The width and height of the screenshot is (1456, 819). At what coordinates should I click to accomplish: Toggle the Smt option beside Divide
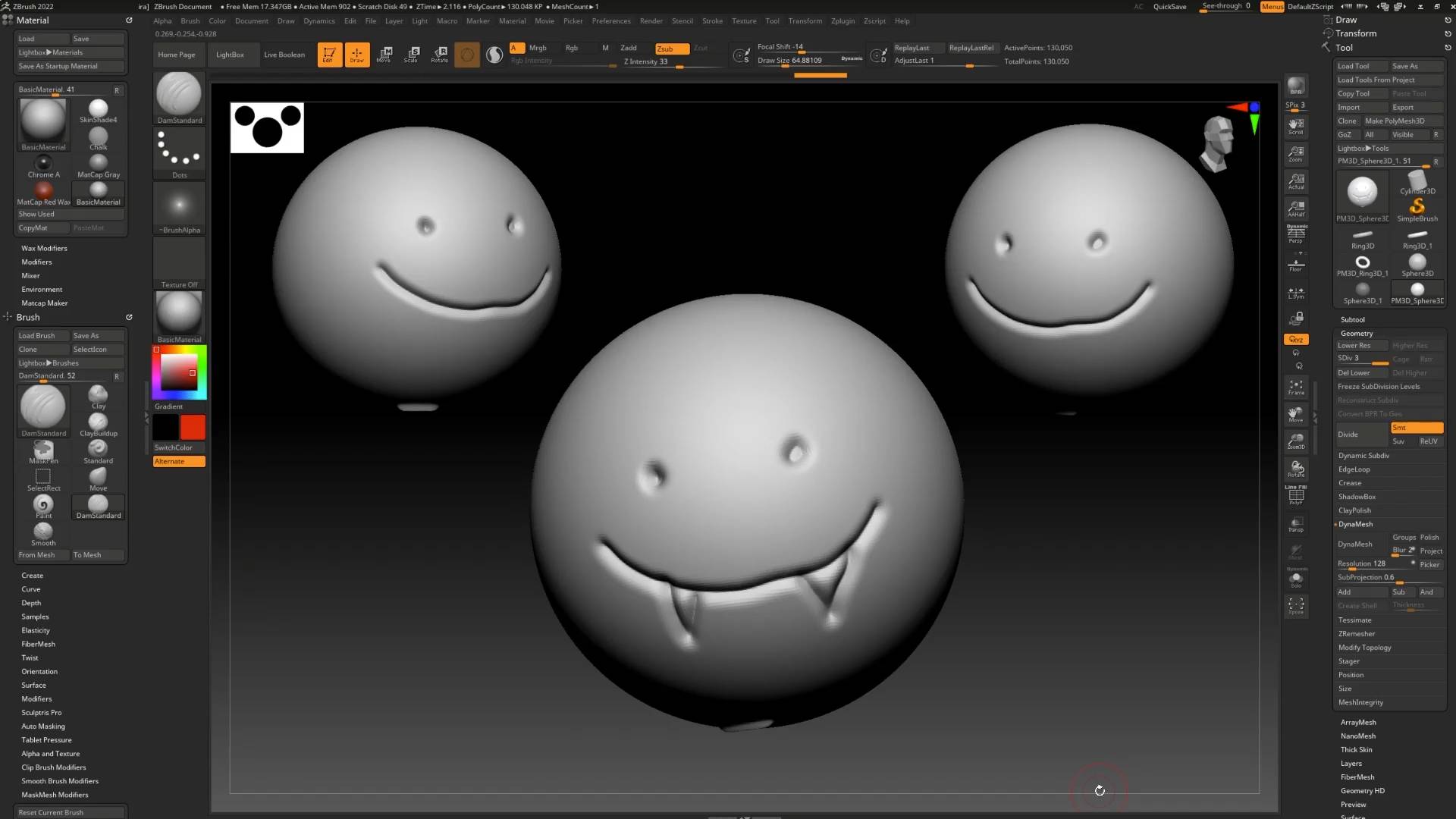(x=1416, y=428)
